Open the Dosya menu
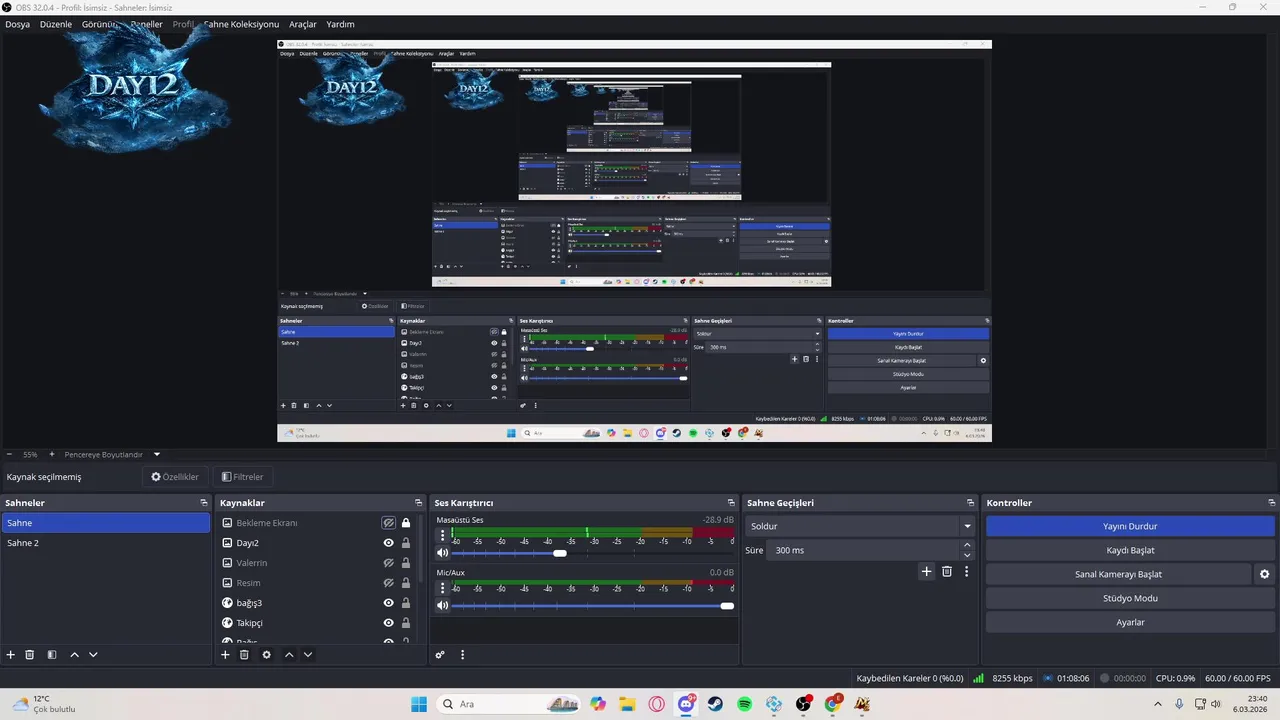Viewport: 1280px width, 720px height. click(x=17, y=24)
